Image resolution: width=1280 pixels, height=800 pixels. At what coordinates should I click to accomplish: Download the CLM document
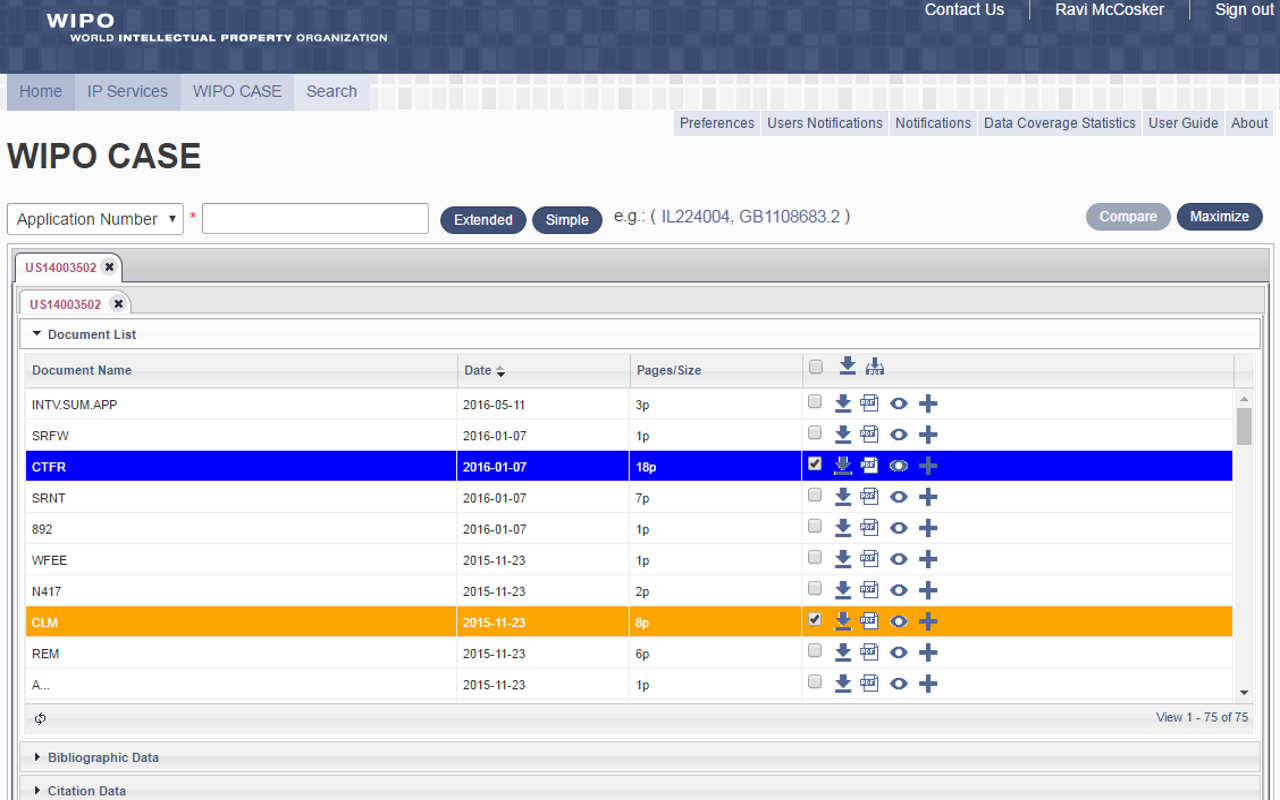point(843,621)
